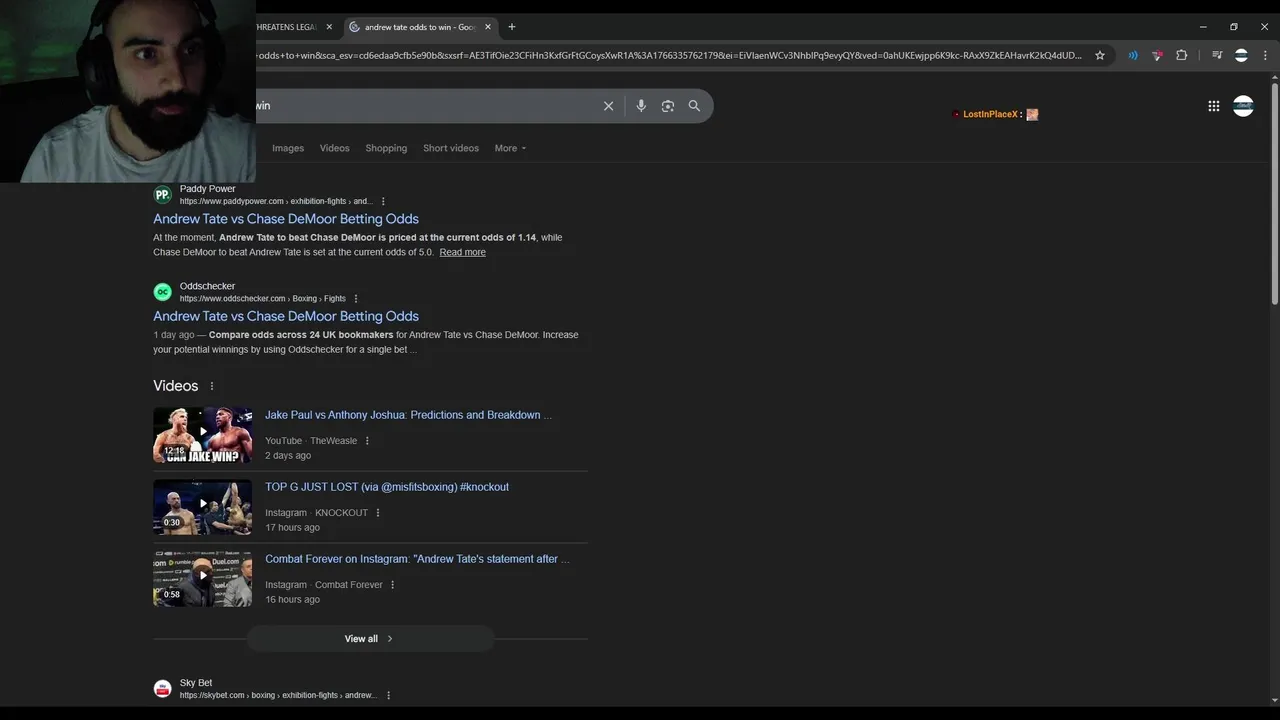Screen dimensions: 1280x720
Task: Click the Oddschecker favicon
Action: 162,292
